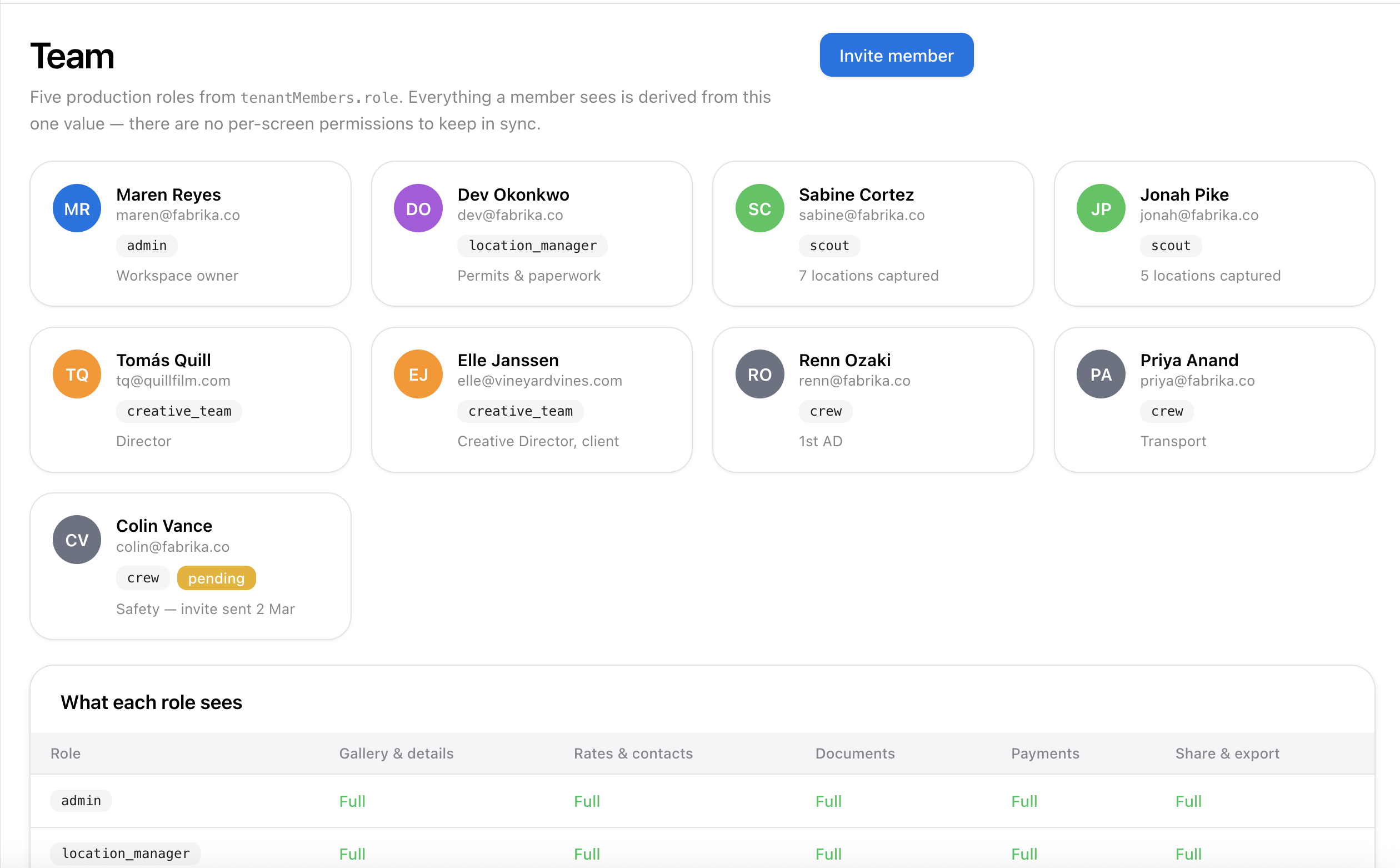The height and width of the screenshot is (868, 1400).
Task: Click the 'Safety — invite sent 2 Mar' note
Action: (206, 609)
